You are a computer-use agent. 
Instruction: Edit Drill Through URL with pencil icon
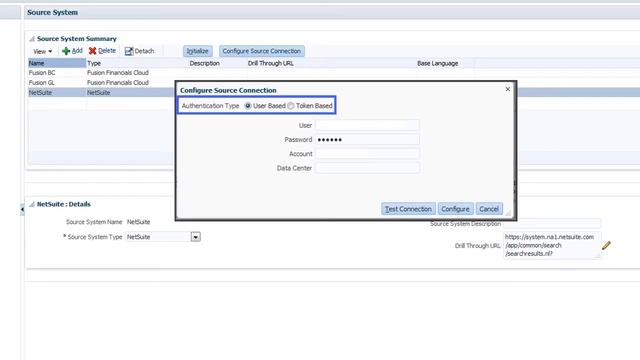pyautogui.click(x=606, y=245)
